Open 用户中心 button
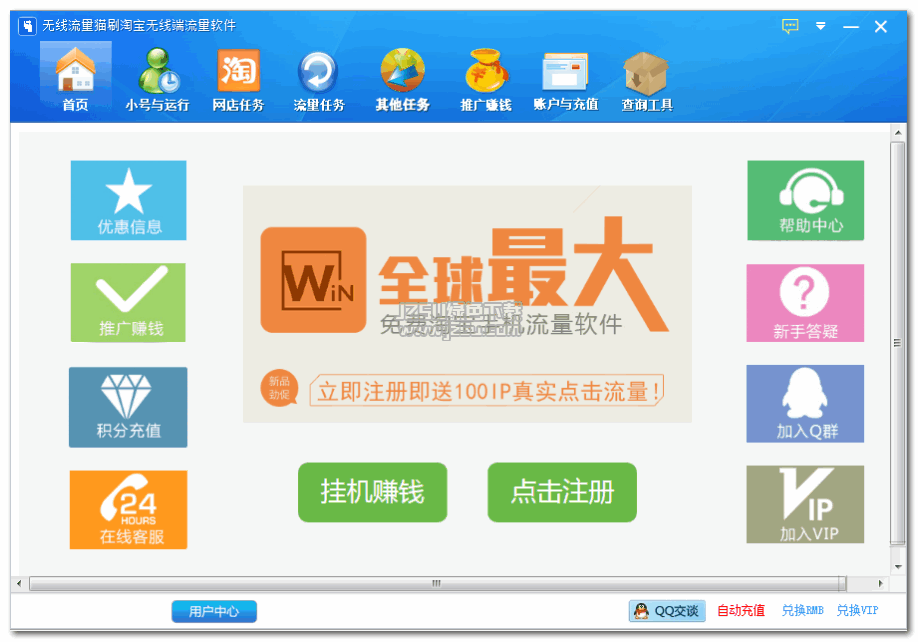Viewport: 918px width, 642px height. 214,612
